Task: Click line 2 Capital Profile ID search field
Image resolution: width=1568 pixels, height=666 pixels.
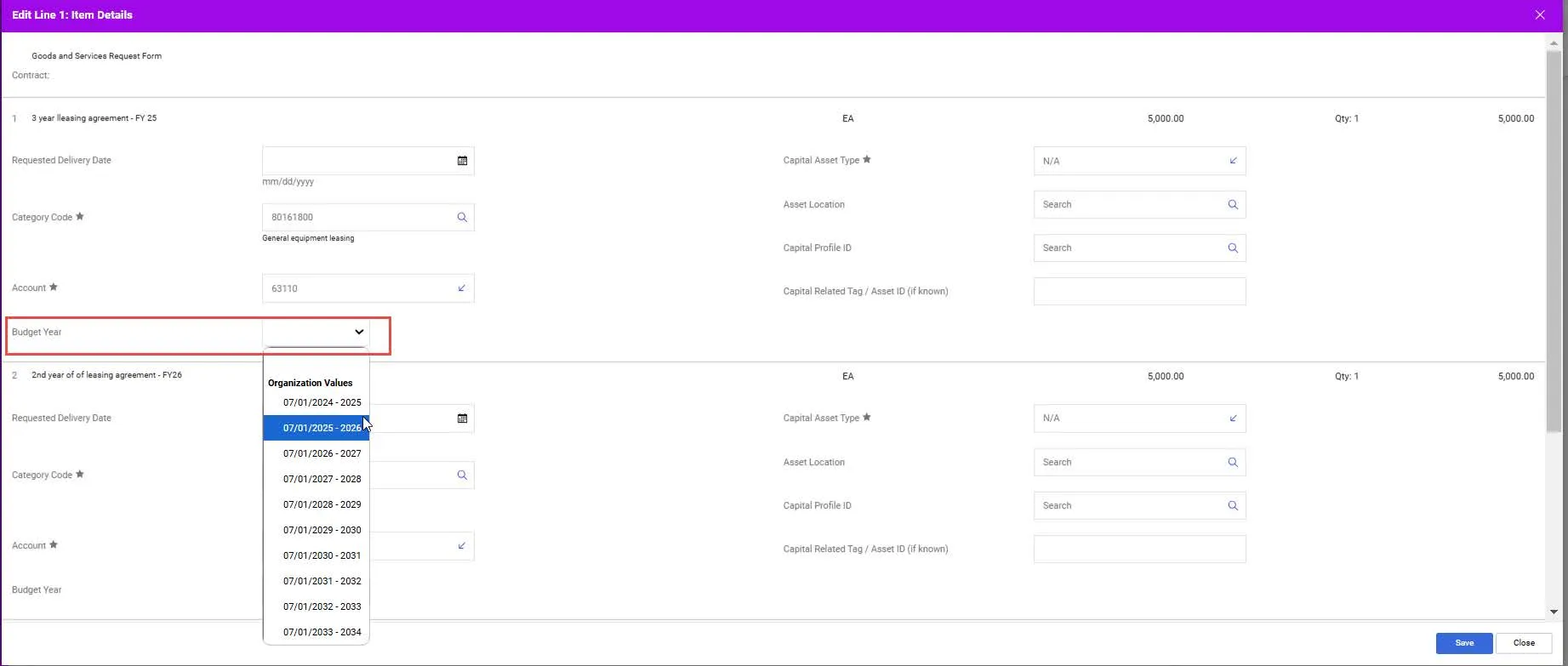Action: click(x=1140, y=506)
